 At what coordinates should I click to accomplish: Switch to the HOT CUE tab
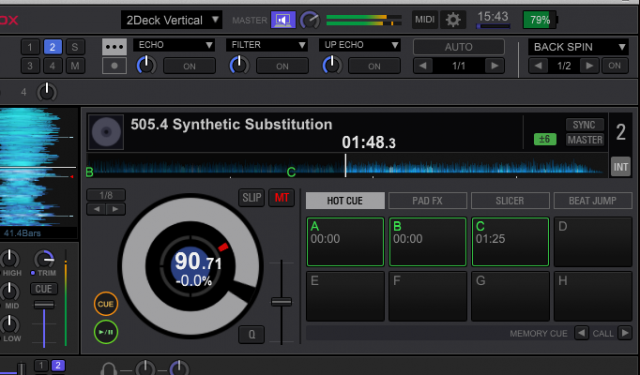pos(345,200)
